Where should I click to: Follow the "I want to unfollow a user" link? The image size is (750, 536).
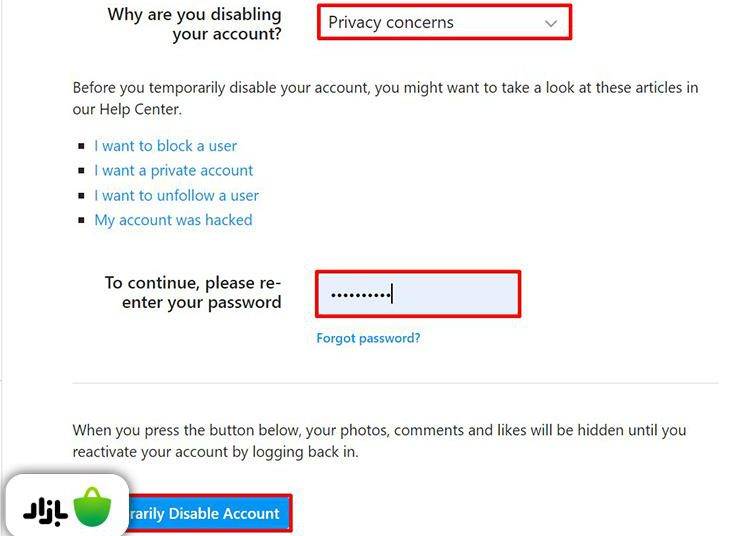[x=176, y=196]
